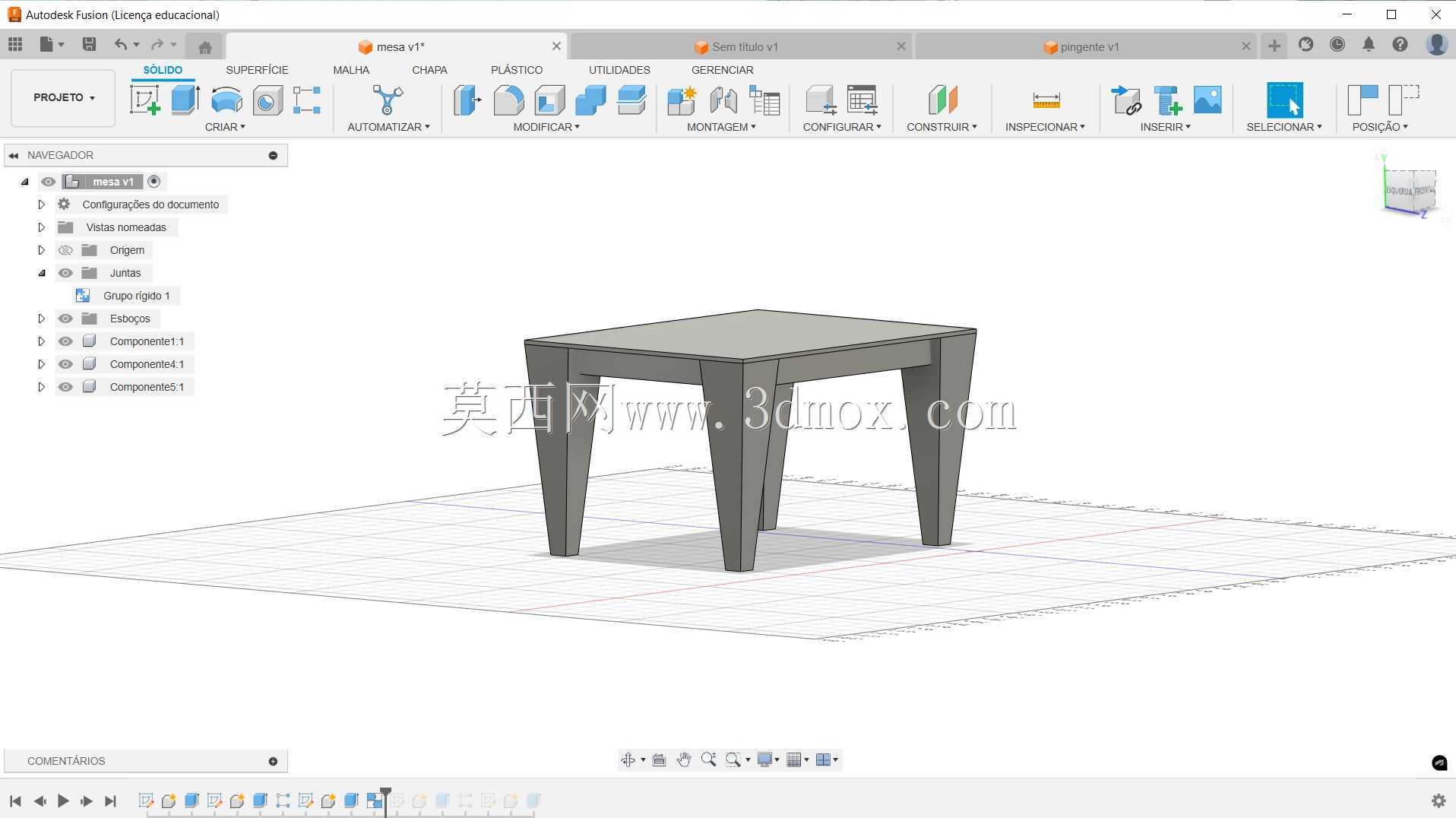Select the Offset Face tool
Screen dimensions: 1456x818
[631, 100]
